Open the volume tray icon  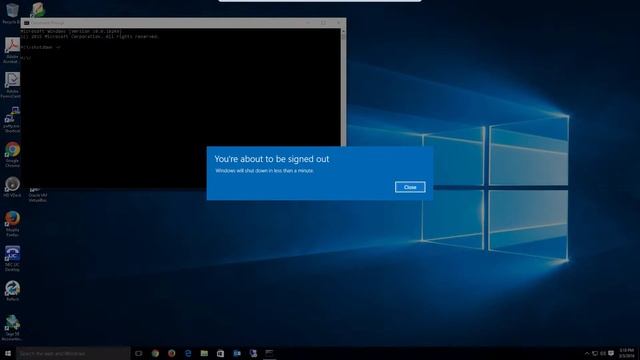pos(603,353)
